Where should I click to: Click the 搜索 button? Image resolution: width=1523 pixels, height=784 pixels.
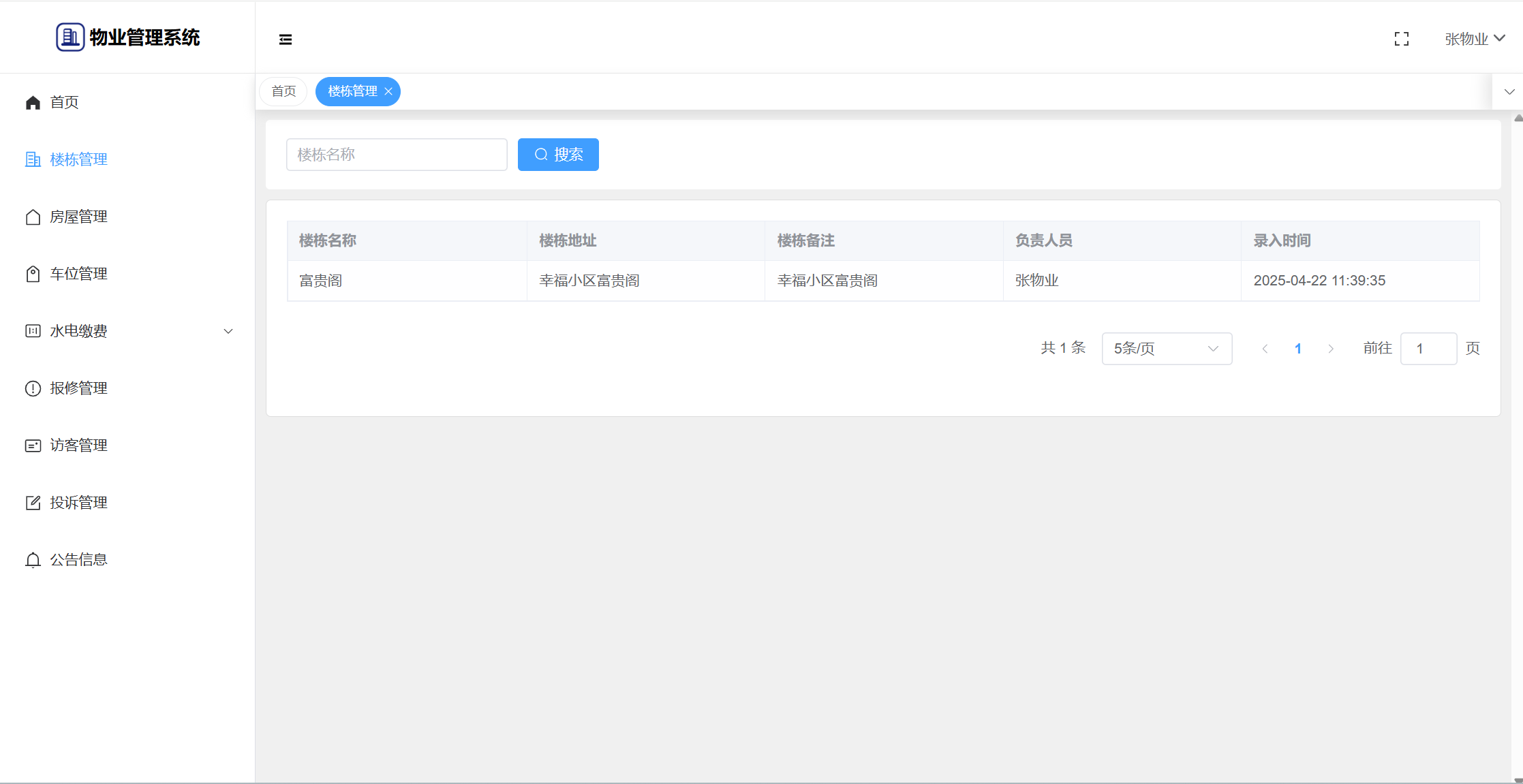[x=558, y=155]
